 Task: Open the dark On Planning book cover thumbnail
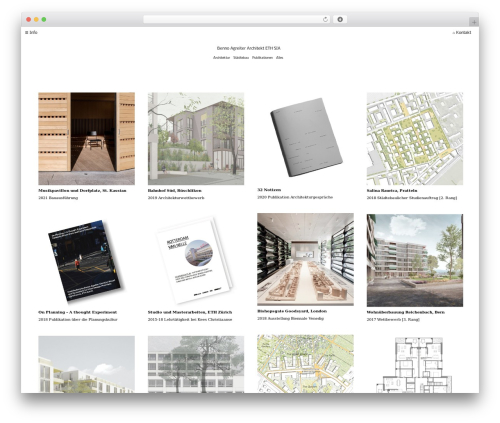tap(86, 260)
